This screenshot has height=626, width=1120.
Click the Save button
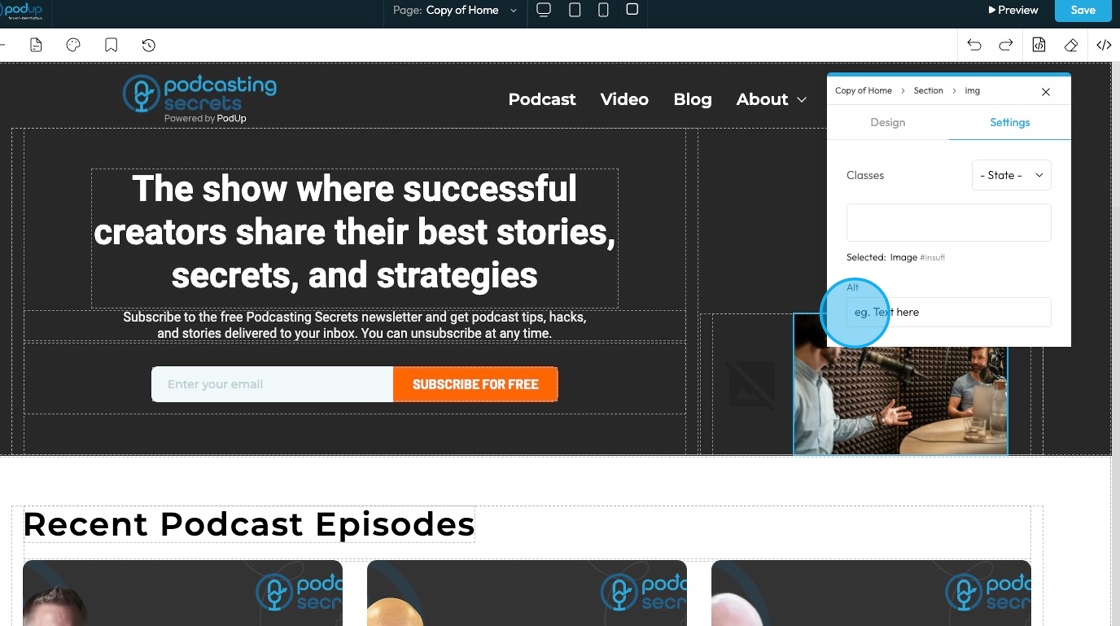point(1083,10)
